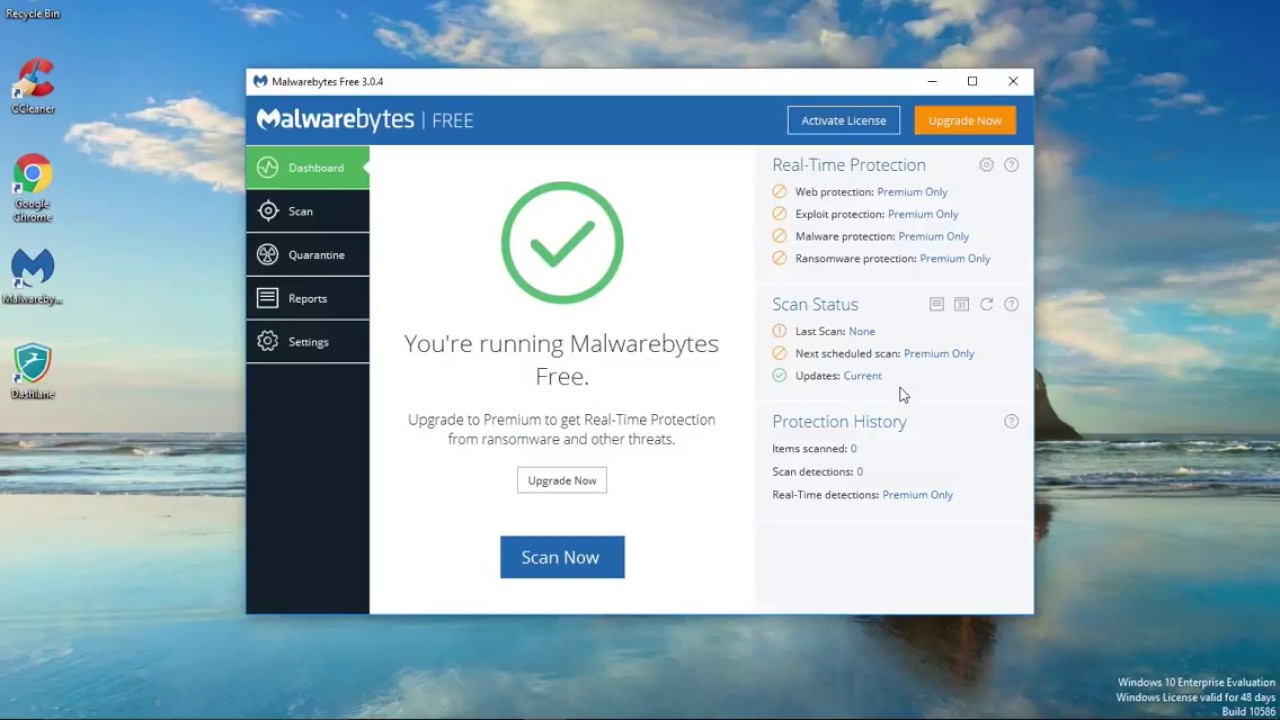Click Malwarebytes title bar app icon
The height and width of the screenshot is (720, 1280).
tap(260, 81)
